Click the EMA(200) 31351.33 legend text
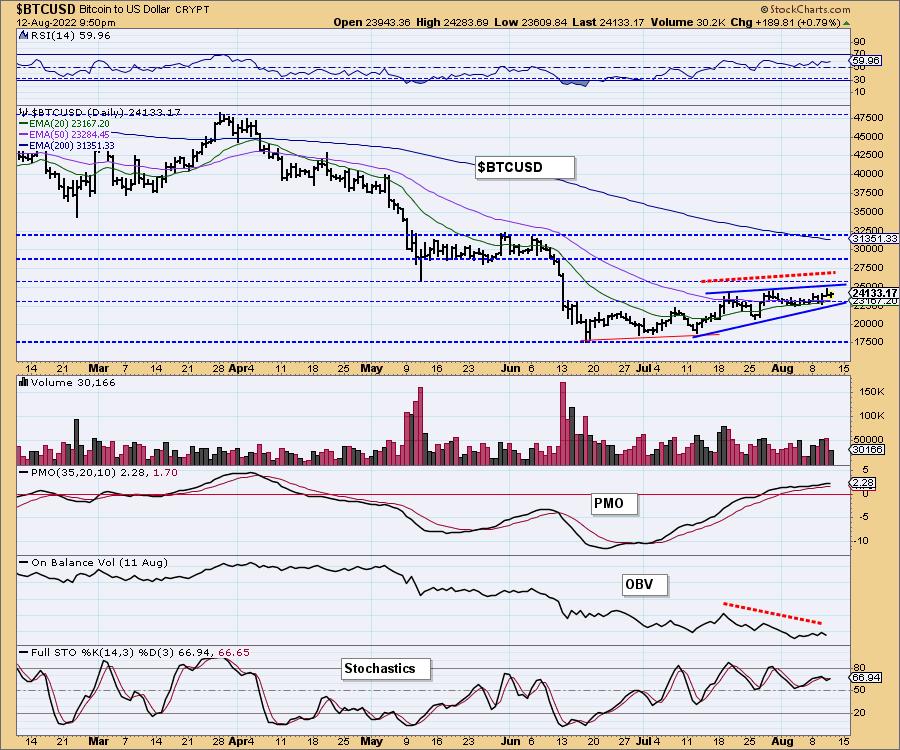Image resolution: width=900 pixels, height=750 pixels. click(72, 146)
